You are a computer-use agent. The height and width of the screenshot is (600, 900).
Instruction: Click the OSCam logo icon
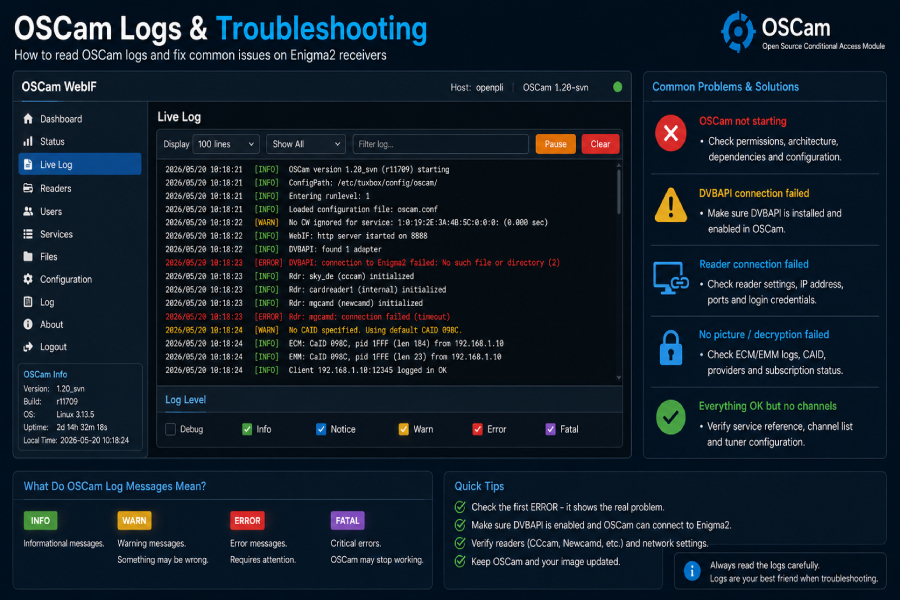[x=738, y=32]
